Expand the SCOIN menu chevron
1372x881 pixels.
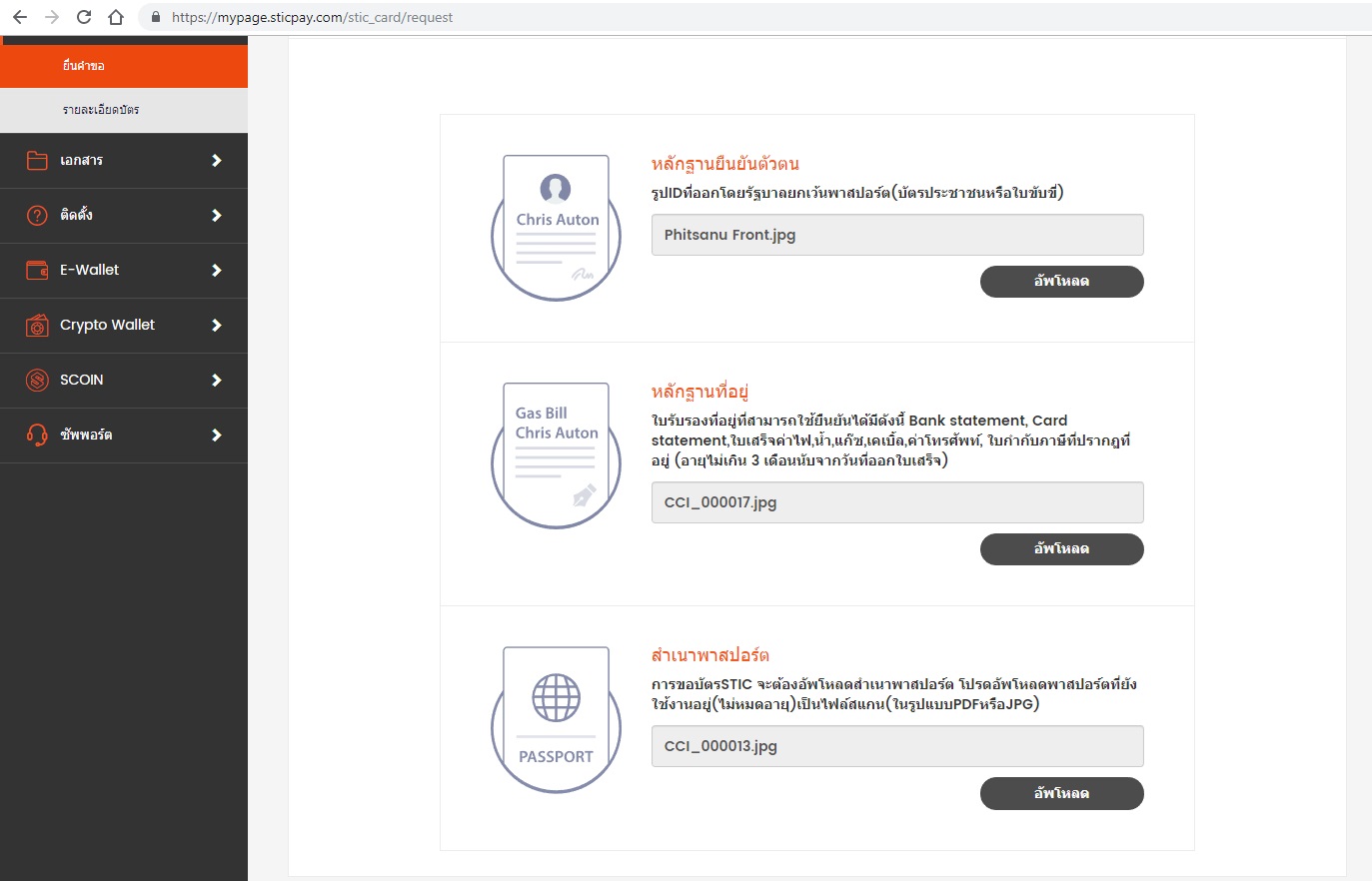[217, 380]
